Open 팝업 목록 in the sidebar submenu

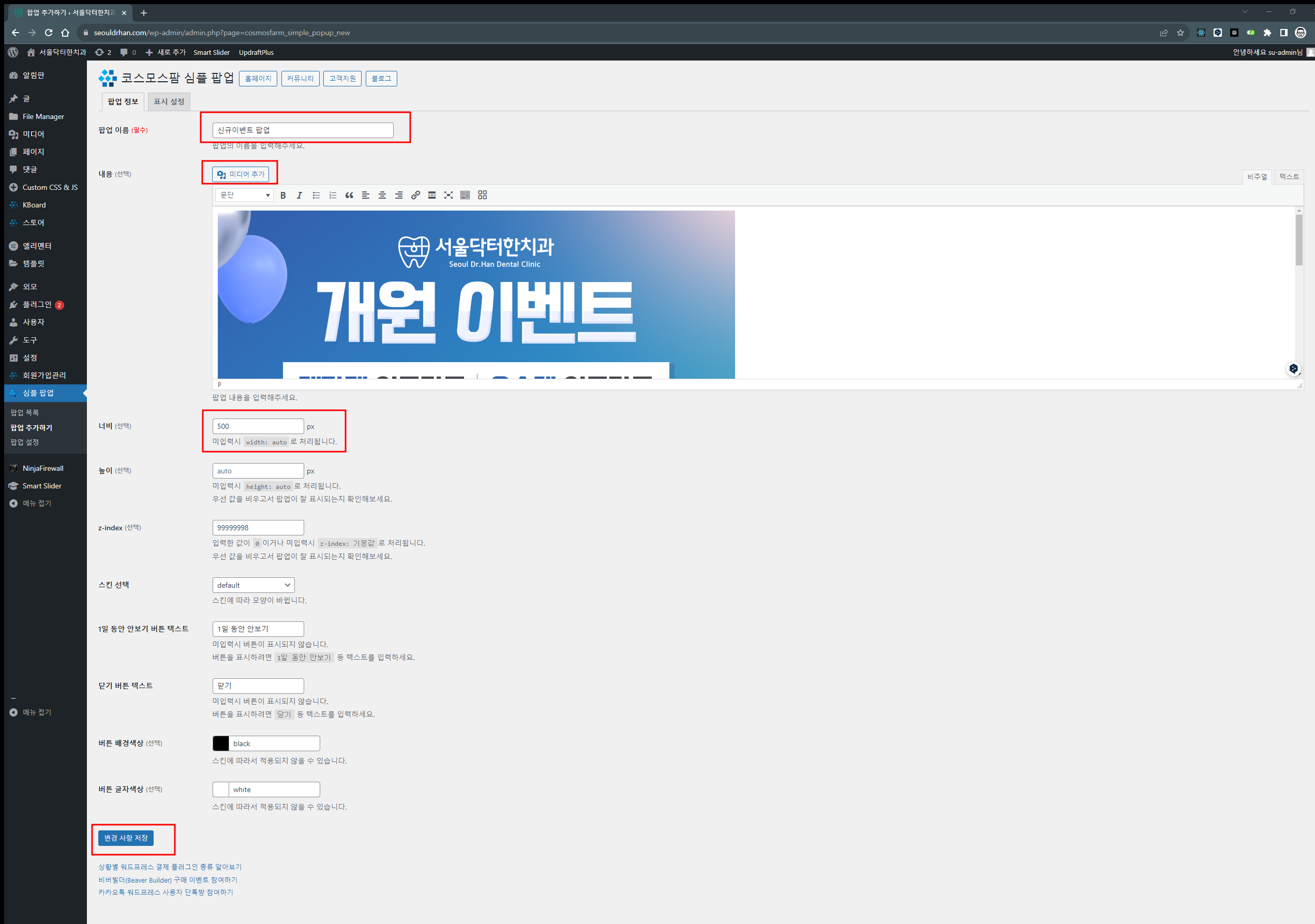pyautogui.click(x=25, y=412)
